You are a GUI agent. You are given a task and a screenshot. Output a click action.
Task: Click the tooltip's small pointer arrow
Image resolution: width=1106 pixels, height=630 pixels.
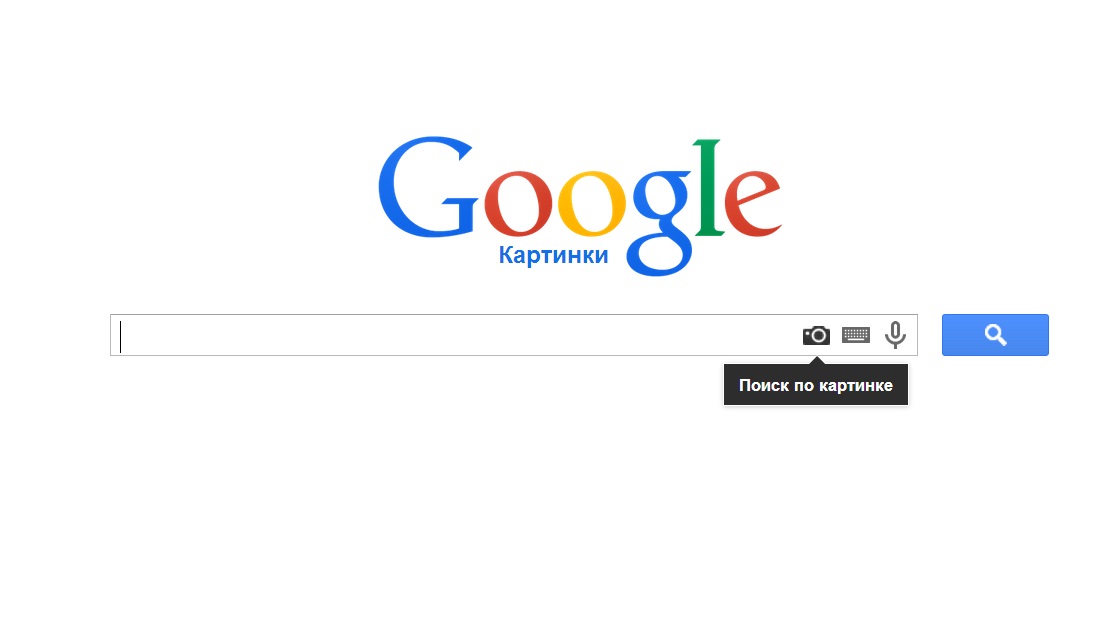[817, 361]
